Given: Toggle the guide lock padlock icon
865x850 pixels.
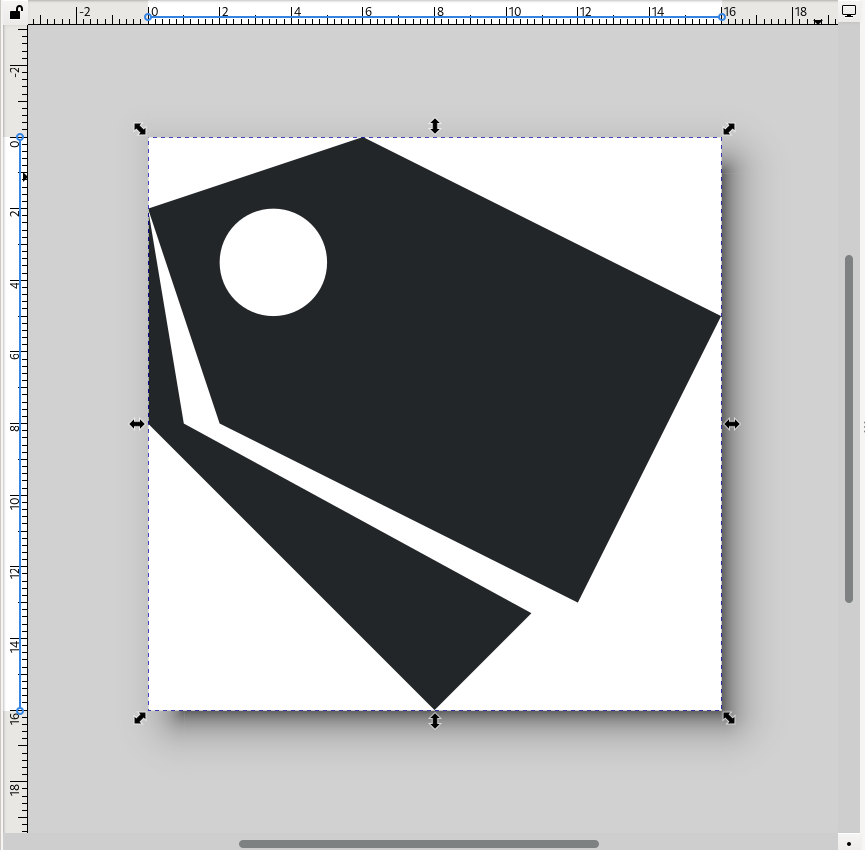Looking at the screenshot, I should click(x=16, y=12).
